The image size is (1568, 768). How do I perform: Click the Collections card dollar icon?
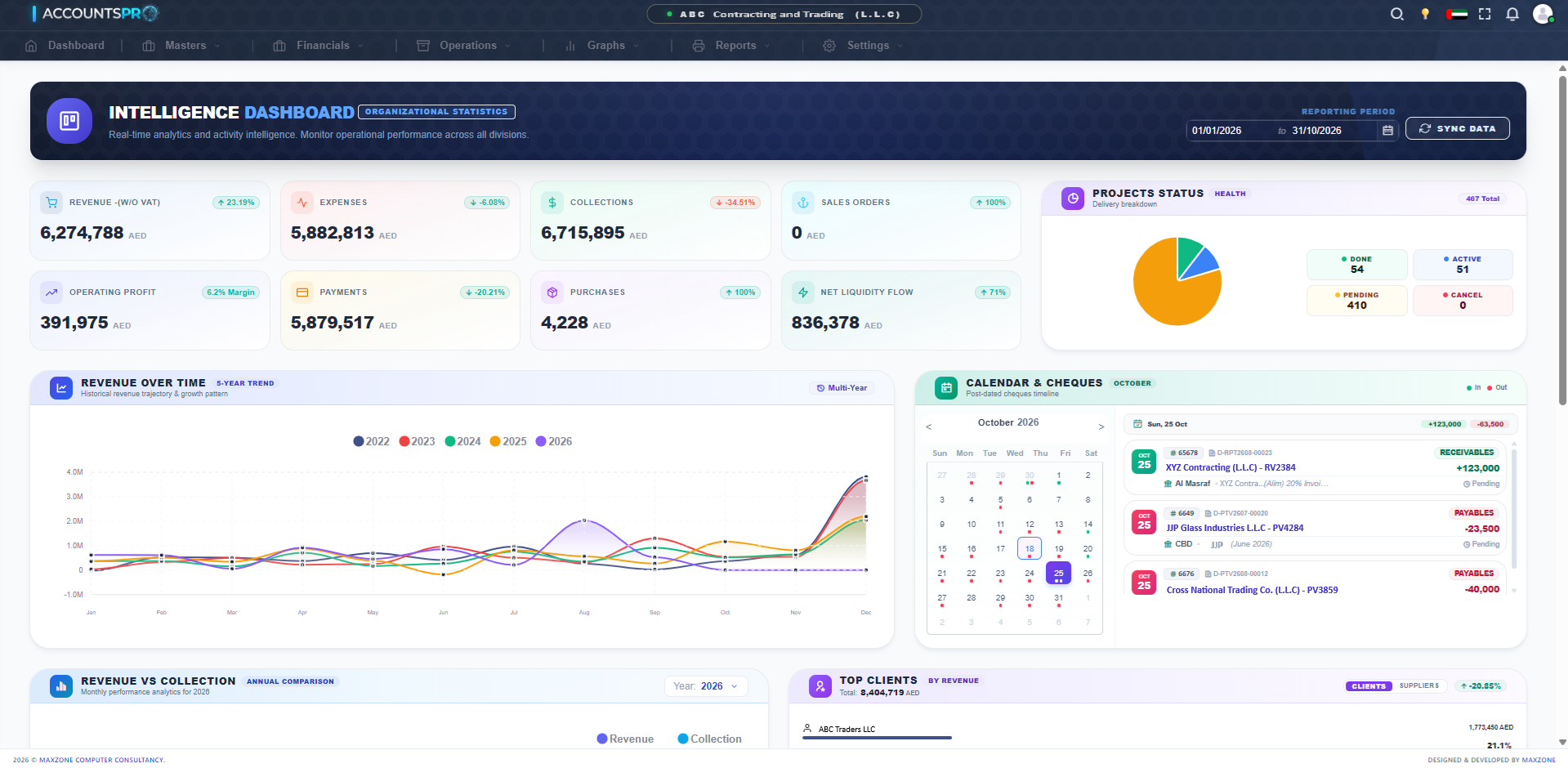(552, 203)
